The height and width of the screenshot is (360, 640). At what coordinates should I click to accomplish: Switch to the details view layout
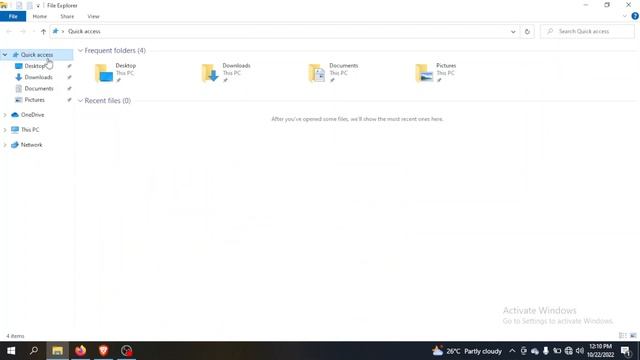[622, 336]
